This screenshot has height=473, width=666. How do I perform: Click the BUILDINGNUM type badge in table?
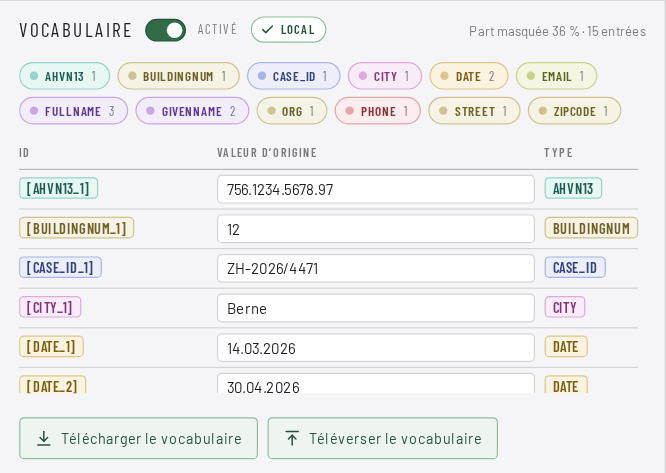[591, 228]
